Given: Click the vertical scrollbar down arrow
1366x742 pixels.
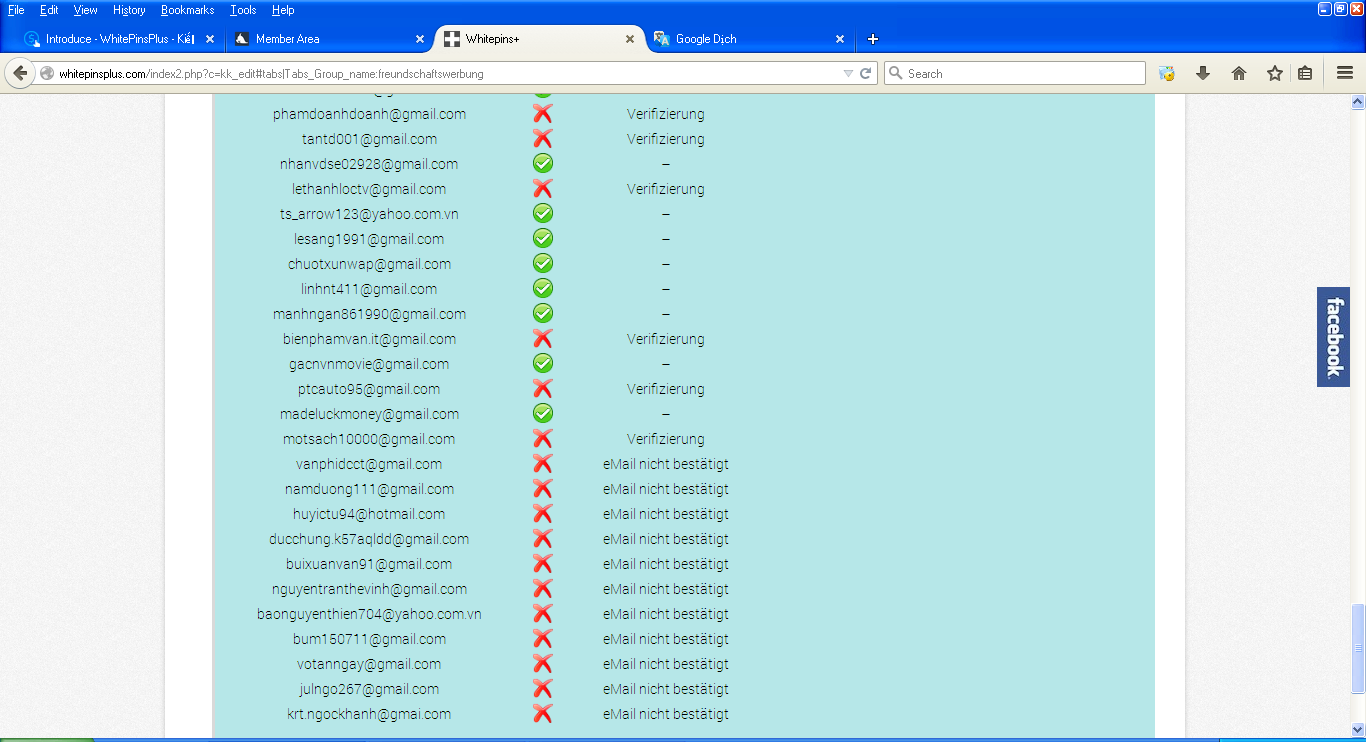Looking at the screenshot, I should pyautogui.click(x=1357, y=729).
